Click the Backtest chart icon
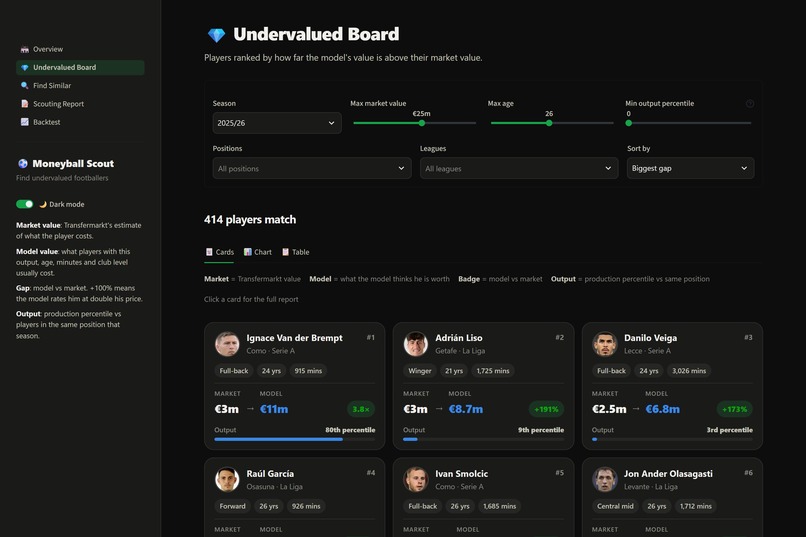 [25, 122]
